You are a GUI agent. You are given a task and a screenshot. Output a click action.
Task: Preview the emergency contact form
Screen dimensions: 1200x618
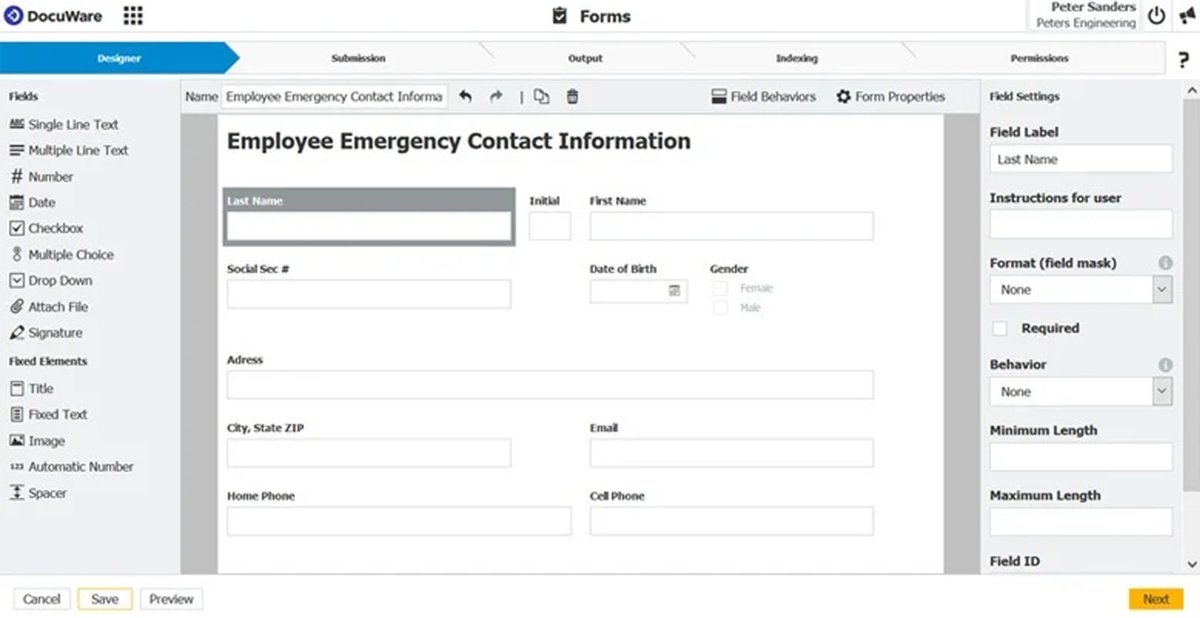171,598
